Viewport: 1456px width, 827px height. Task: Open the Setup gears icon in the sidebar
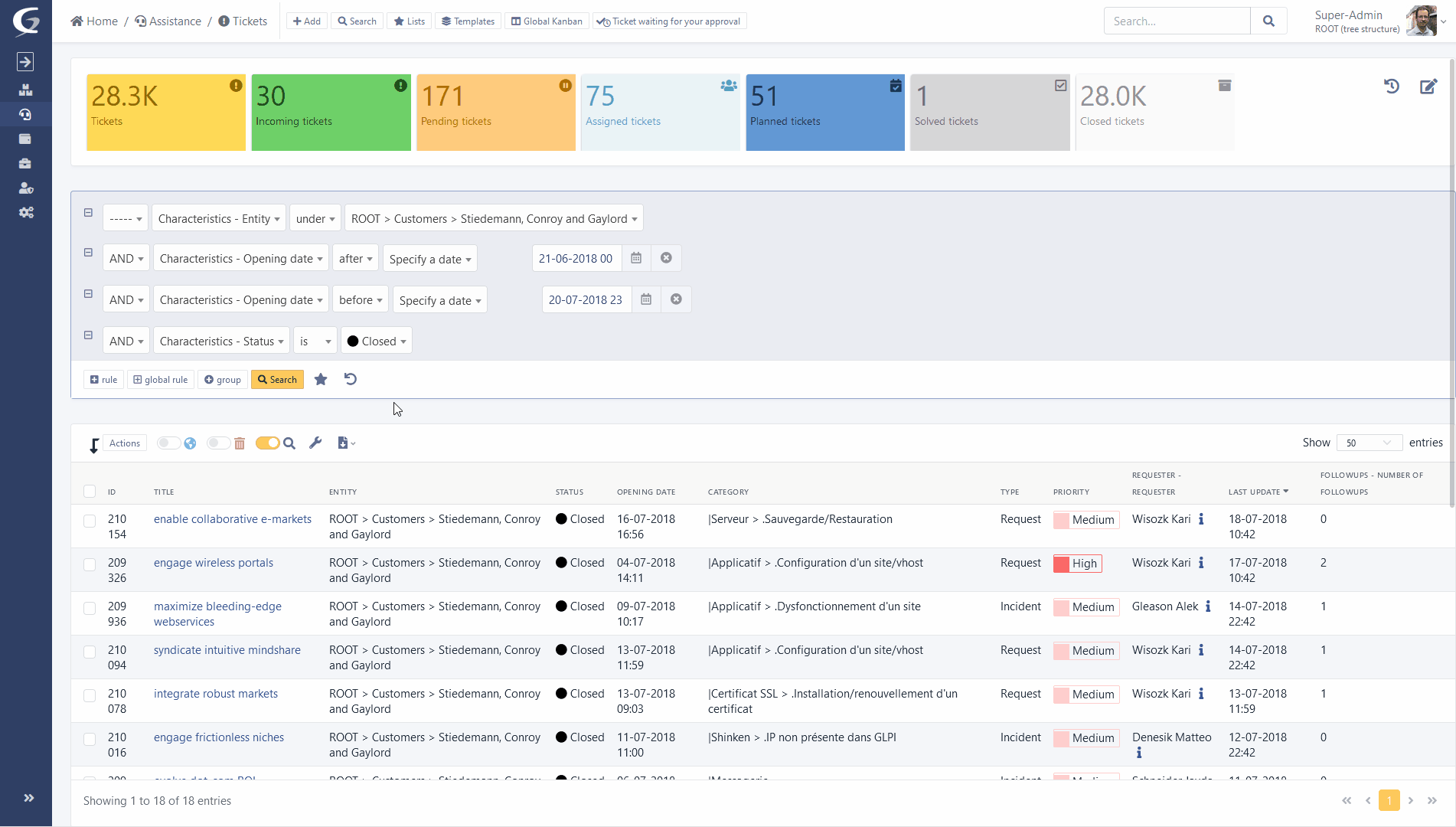pyautogui.click(x=26, y=212)
